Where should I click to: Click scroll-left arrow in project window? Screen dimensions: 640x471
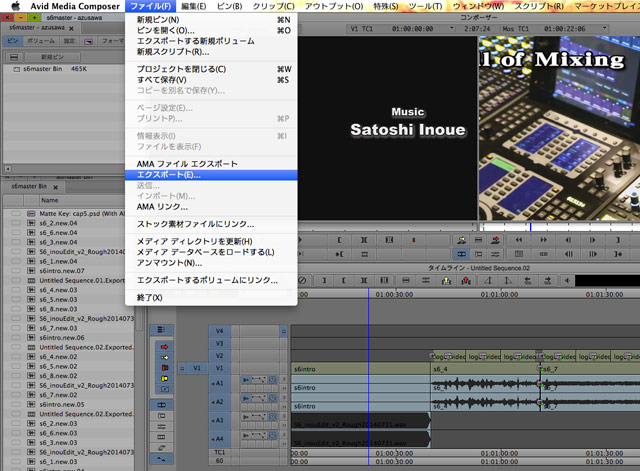pos(8,169)
